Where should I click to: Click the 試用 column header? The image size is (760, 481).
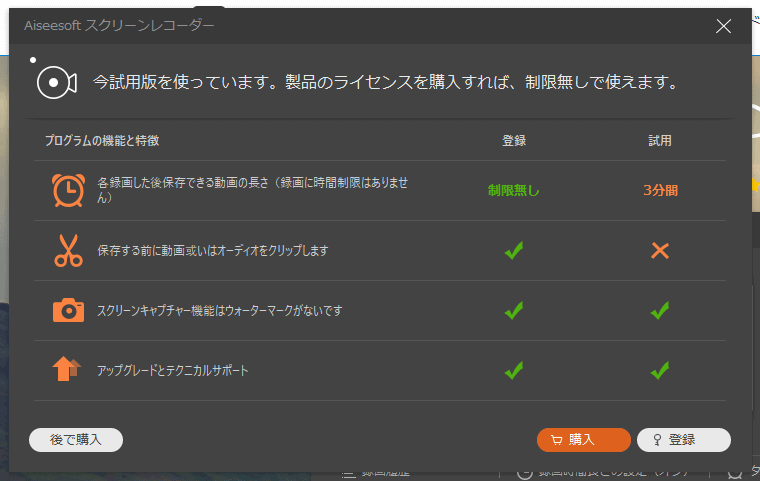coord(660,141)
